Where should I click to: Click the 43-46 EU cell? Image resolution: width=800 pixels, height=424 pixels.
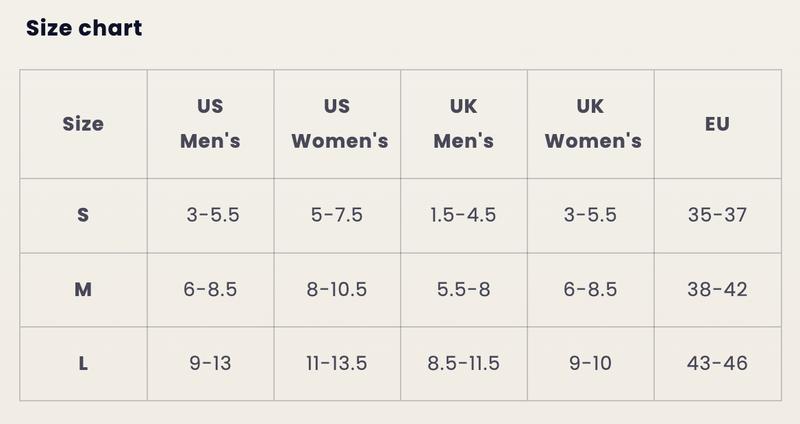[717, 364]
